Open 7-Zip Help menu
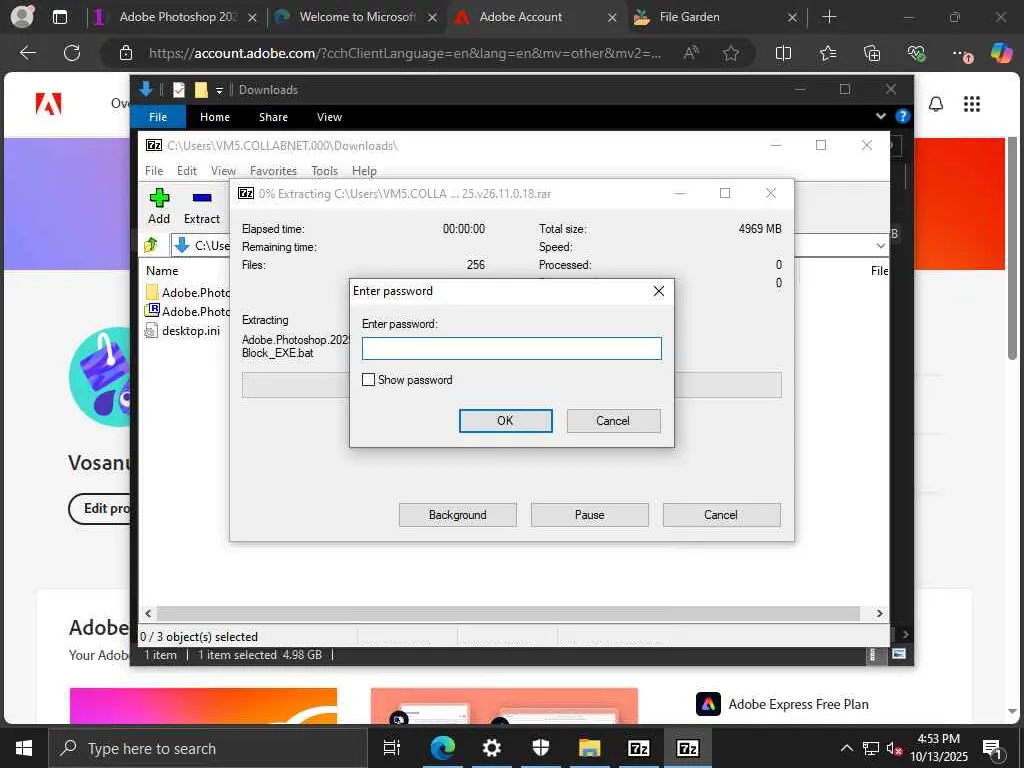This screenshot has width=1024, height=768. (364, 170)
